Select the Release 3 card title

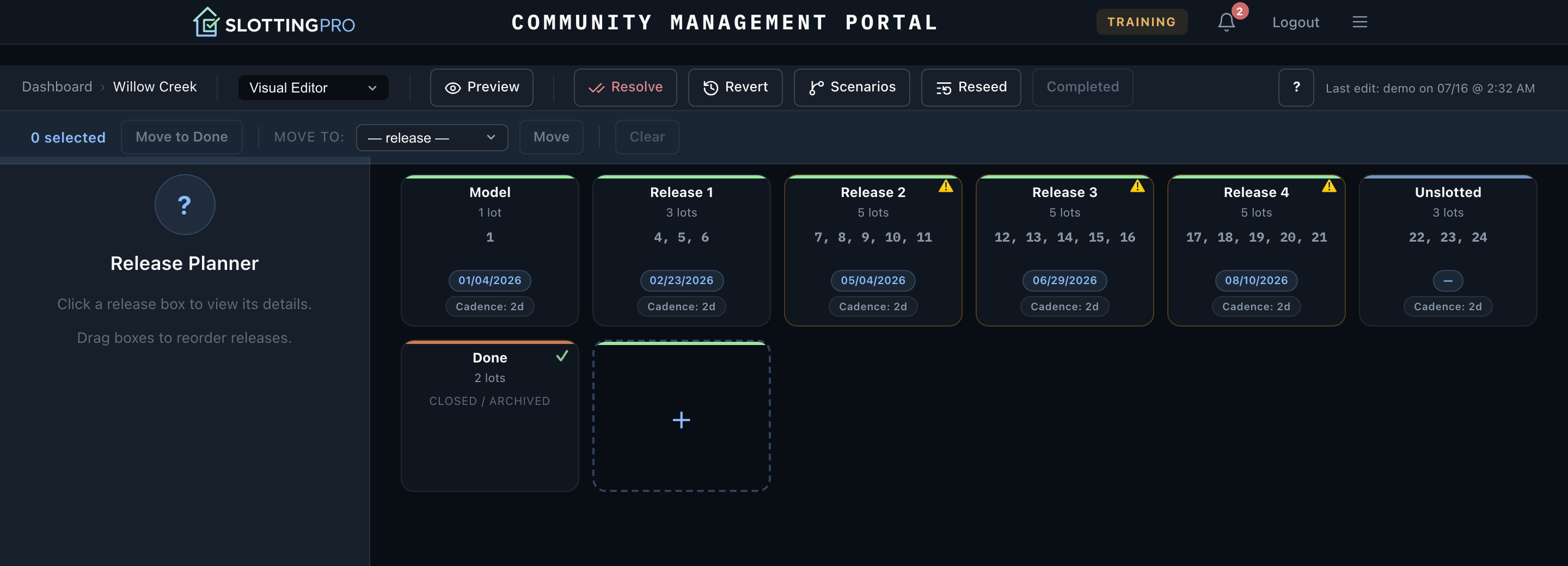point(1064,192)
